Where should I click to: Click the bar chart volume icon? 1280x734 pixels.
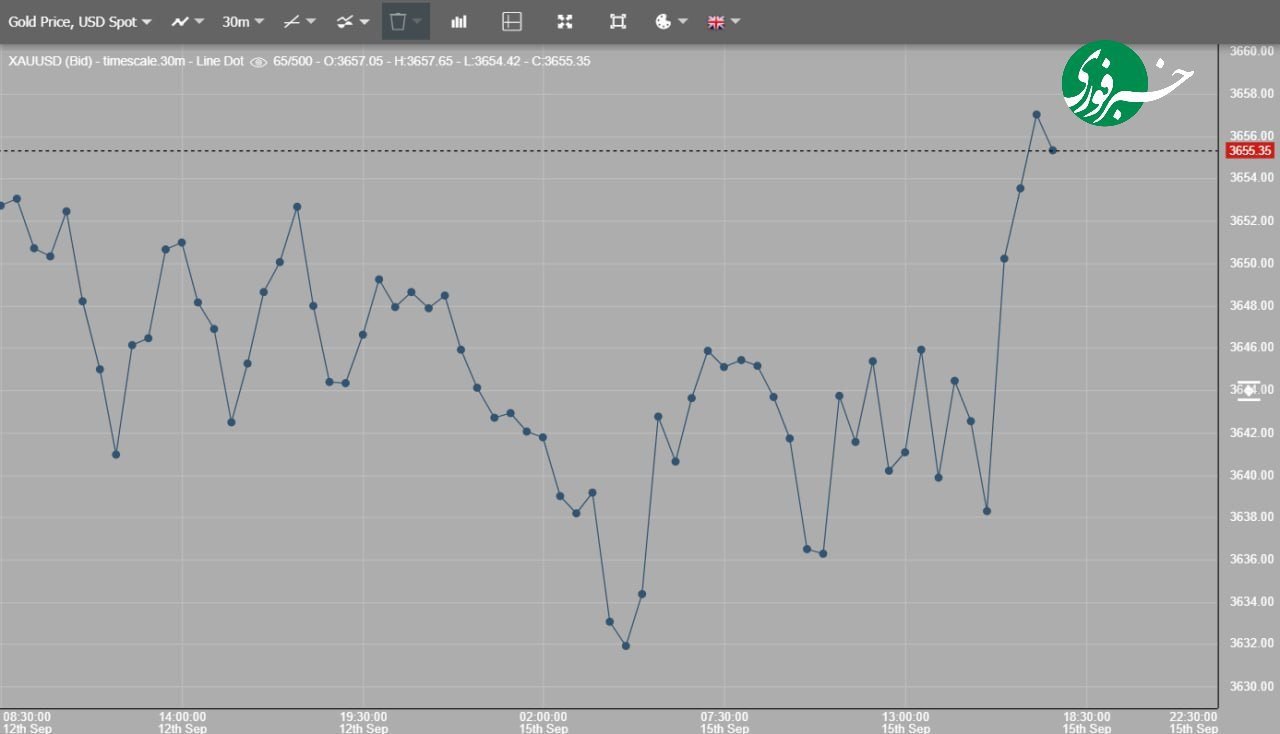[x=459, y=21]
